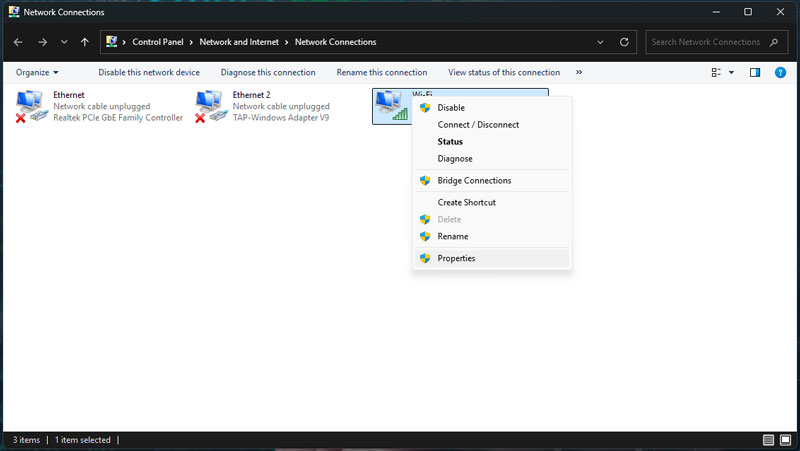Click TAP-Windows Adapter V9 text
This screenshot has height=451, width=800.
coord(281,118)
